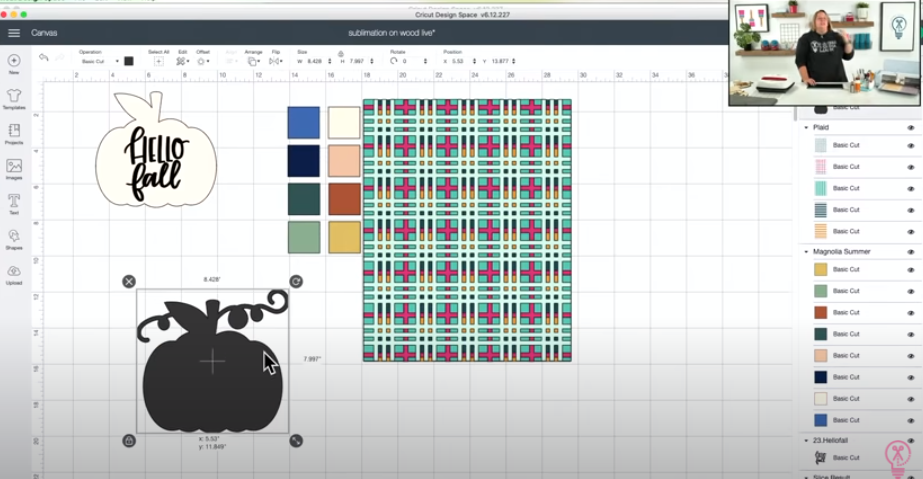
Task: Collapse the 23.Hellofall group
Action: (x=806, y=440)
